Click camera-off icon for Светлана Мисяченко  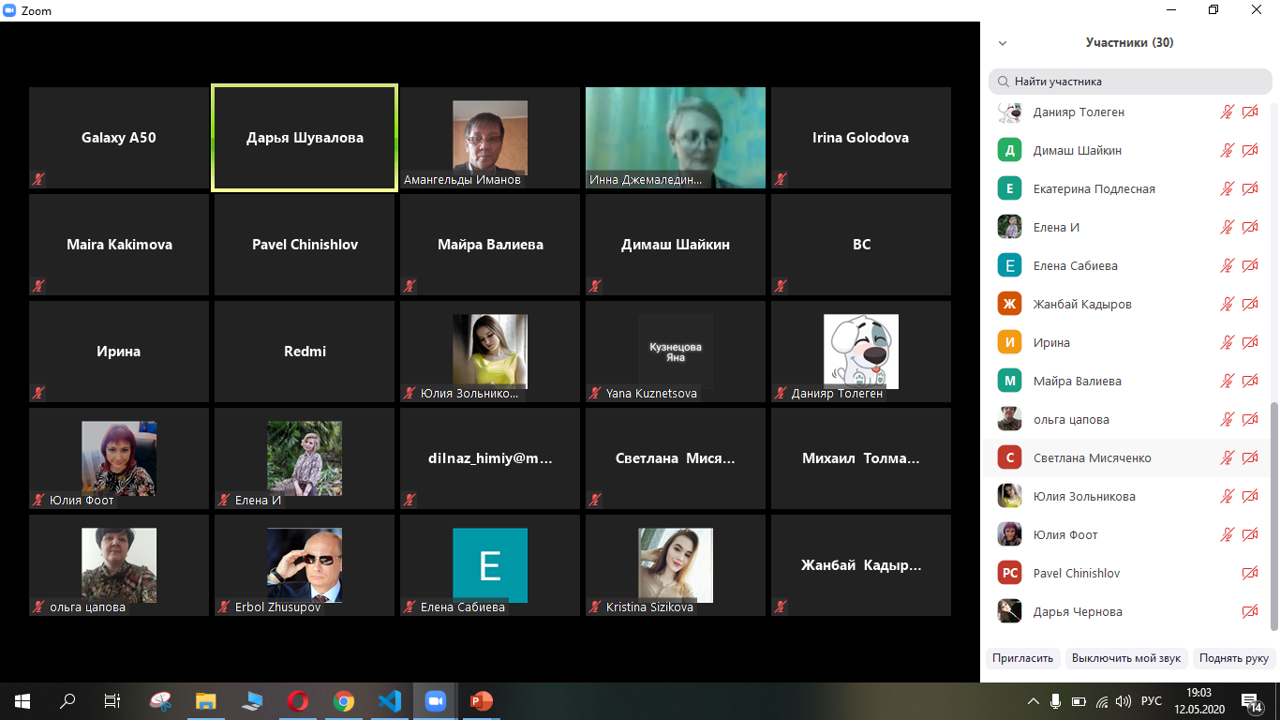1250,458
